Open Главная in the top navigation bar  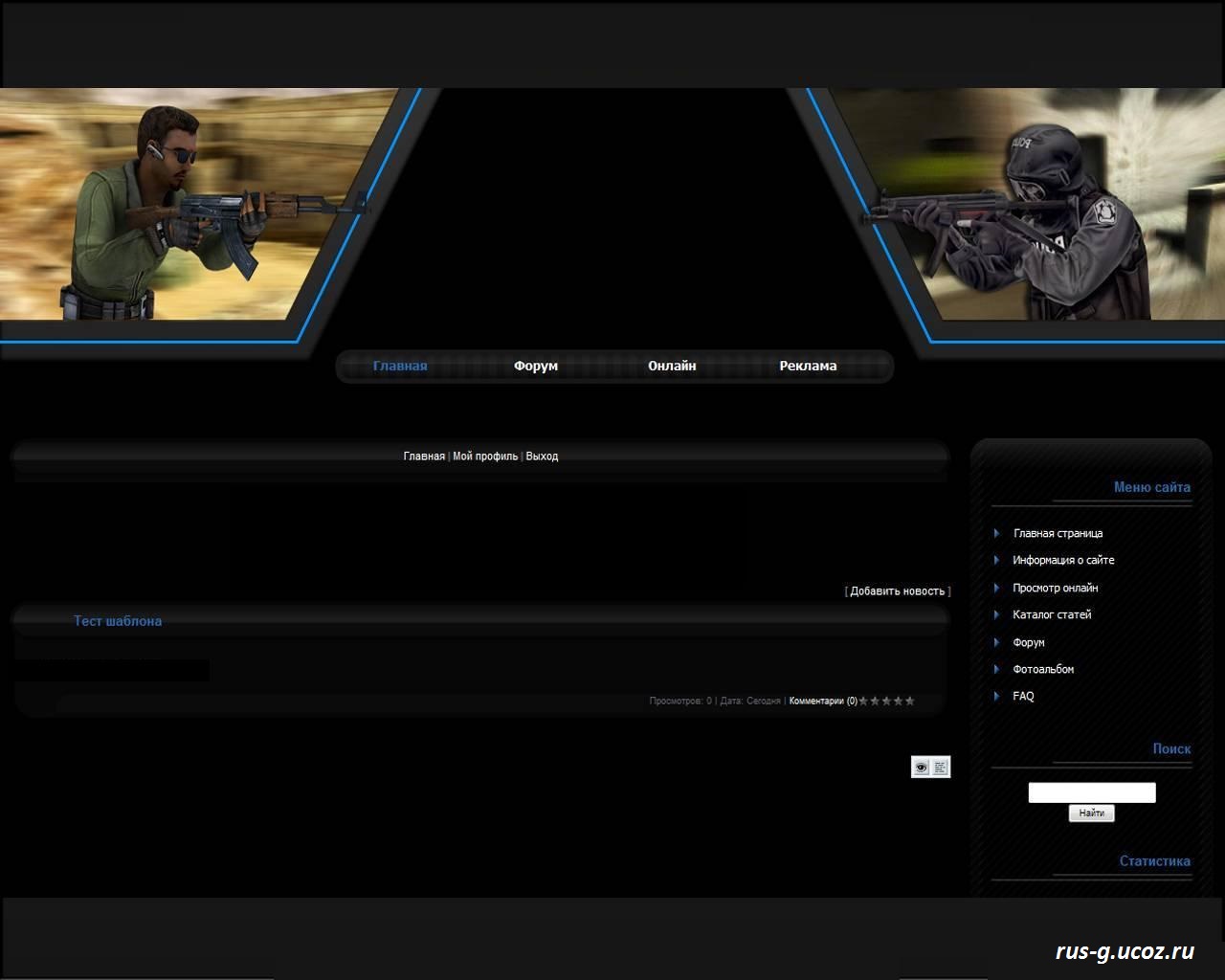(x=400, y=366)
